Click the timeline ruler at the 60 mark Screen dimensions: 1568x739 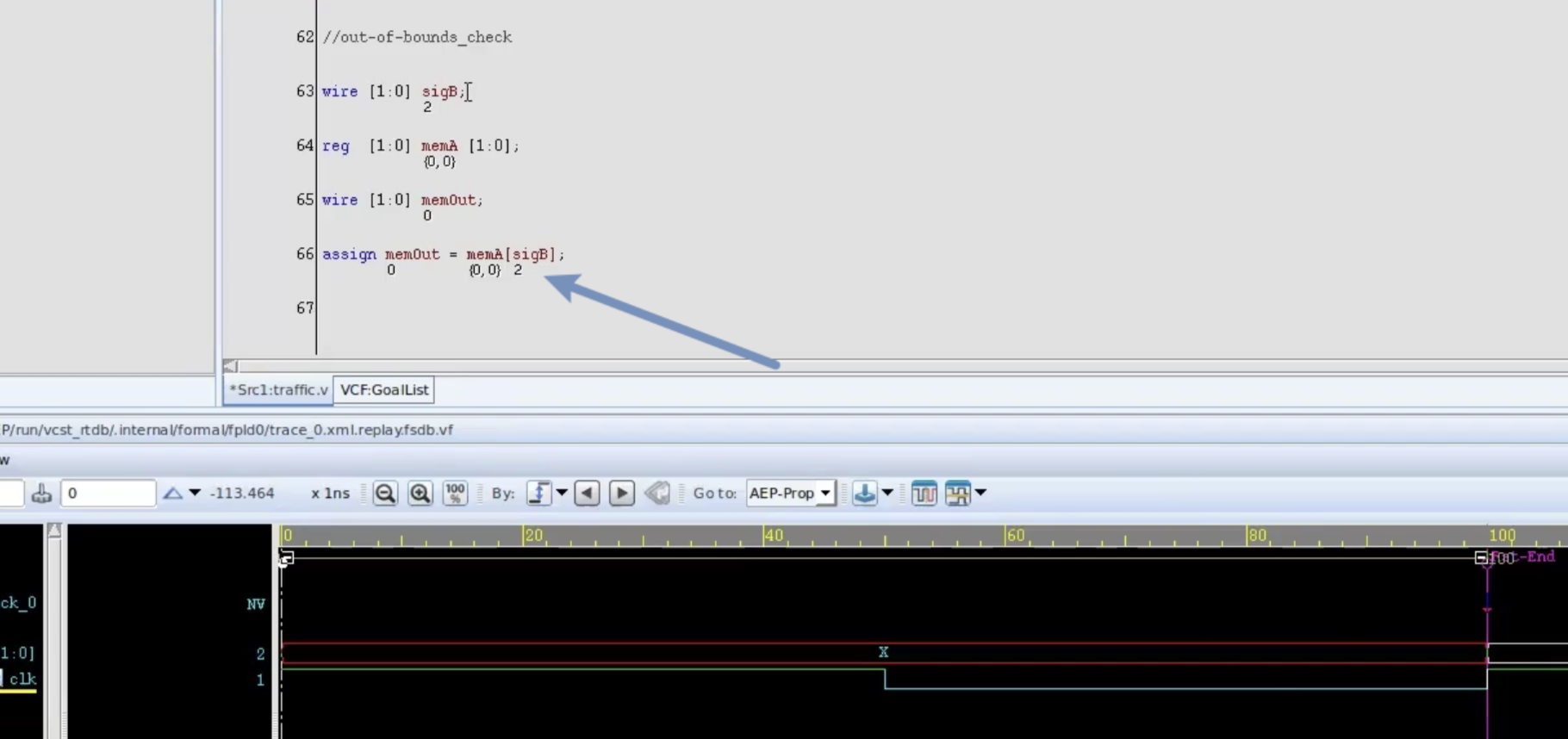[x=1015, y=536]
